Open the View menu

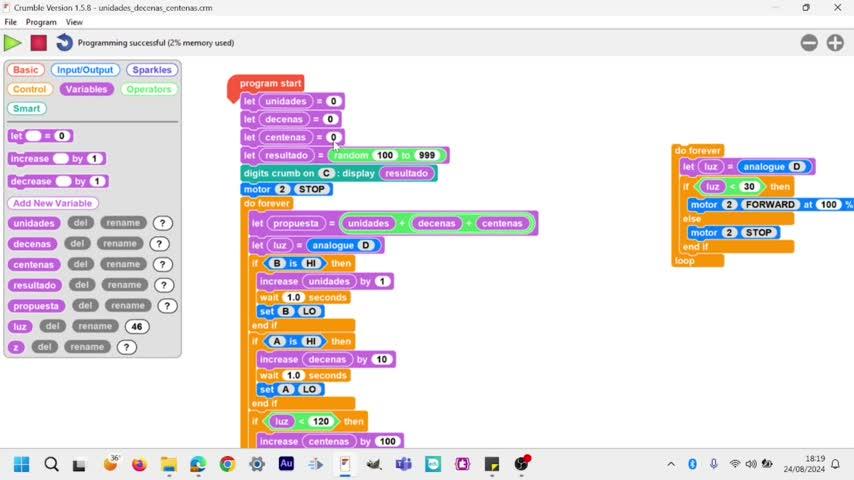74,22
